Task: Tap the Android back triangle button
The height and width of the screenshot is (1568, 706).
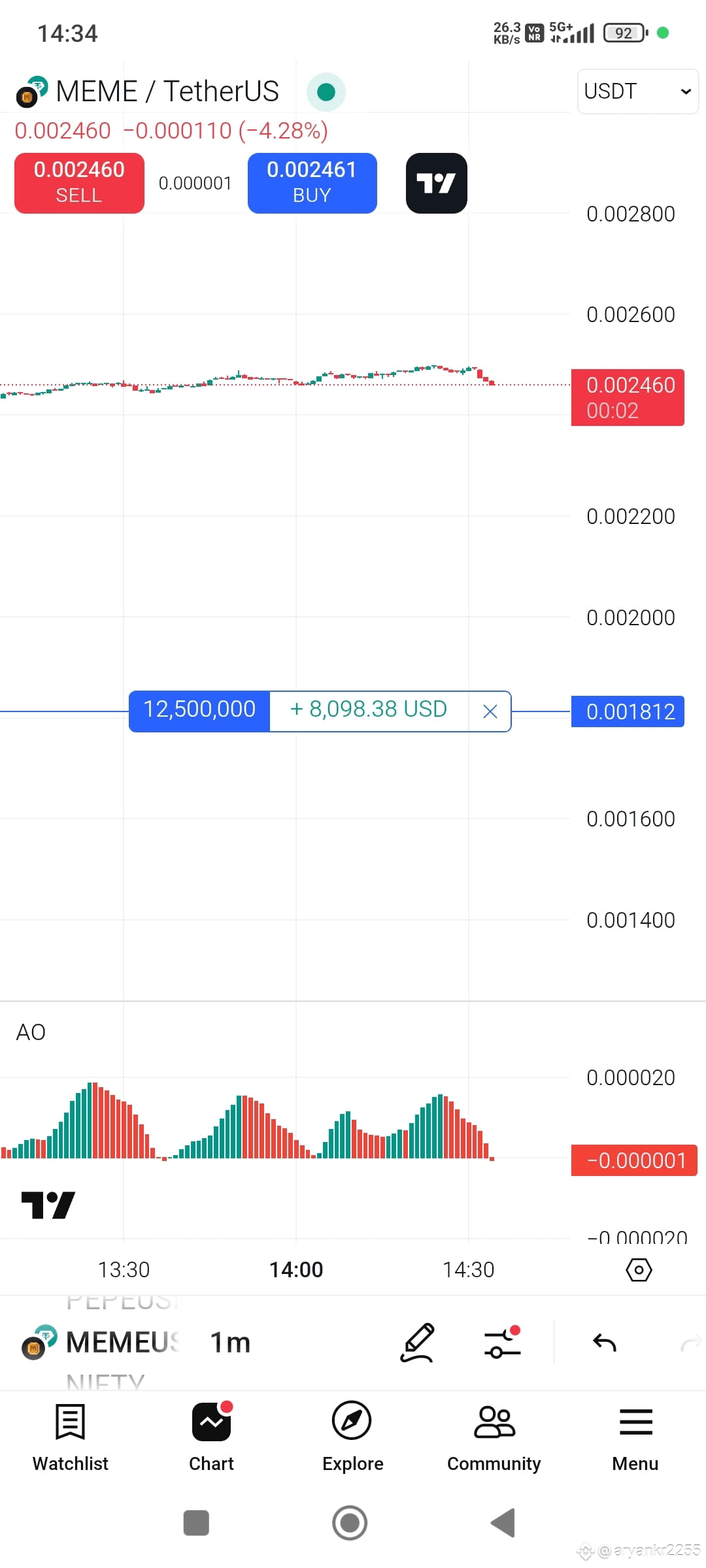Action: pyautogui.click(x=503, y=1523)
